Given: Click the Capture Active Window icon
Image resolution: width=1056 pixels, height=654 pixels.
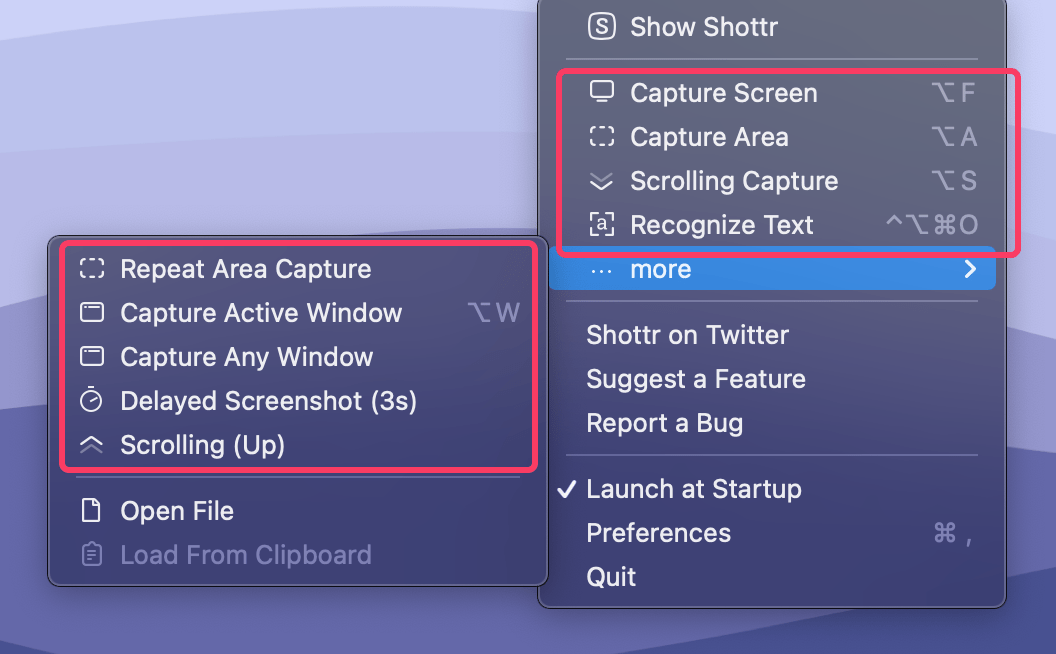Looking at the screenshot, I should pos(92,313).
